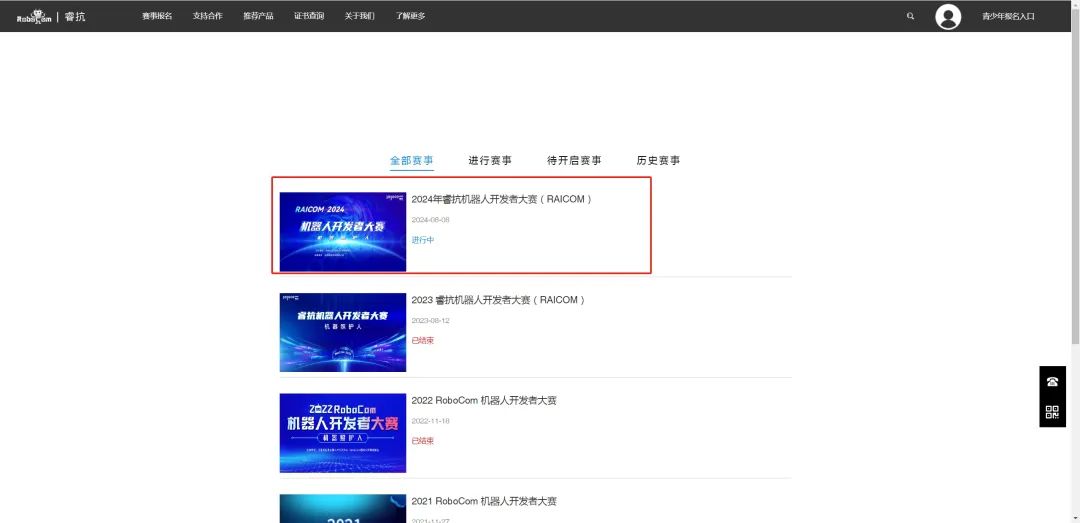The width and height of the screenshot is (1080, 523).
Task: Go to 证书查询 menu item
Action: tap(309, 16)
